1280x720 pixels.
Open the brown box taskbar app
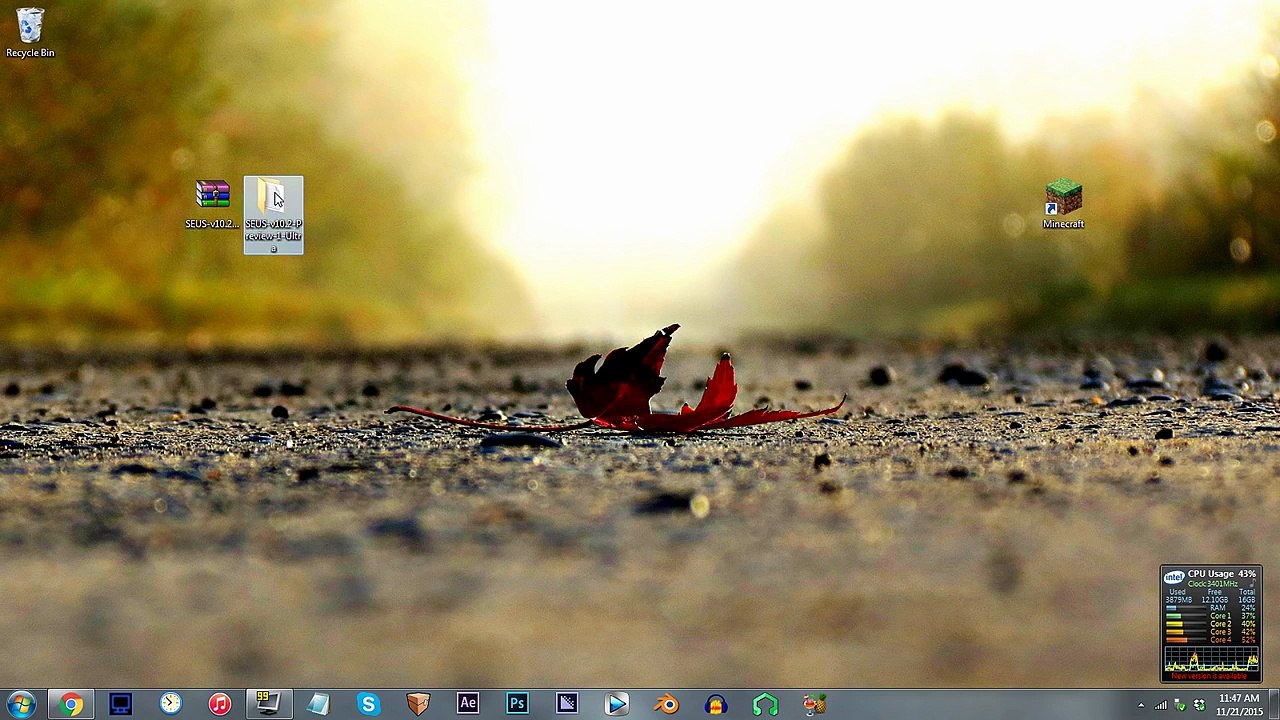[418, 704]
